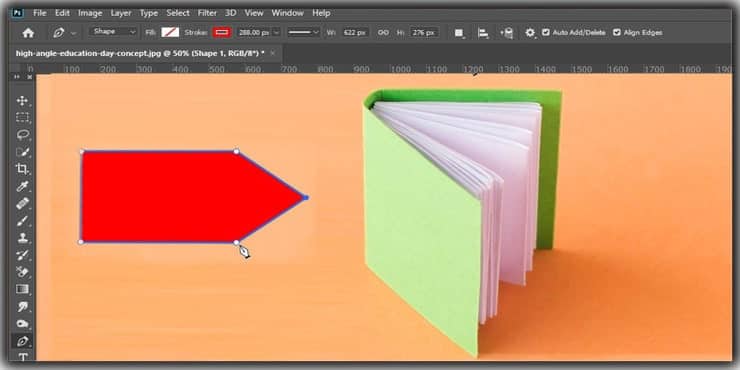
Task: Open the Help menu
Action: 321,13
